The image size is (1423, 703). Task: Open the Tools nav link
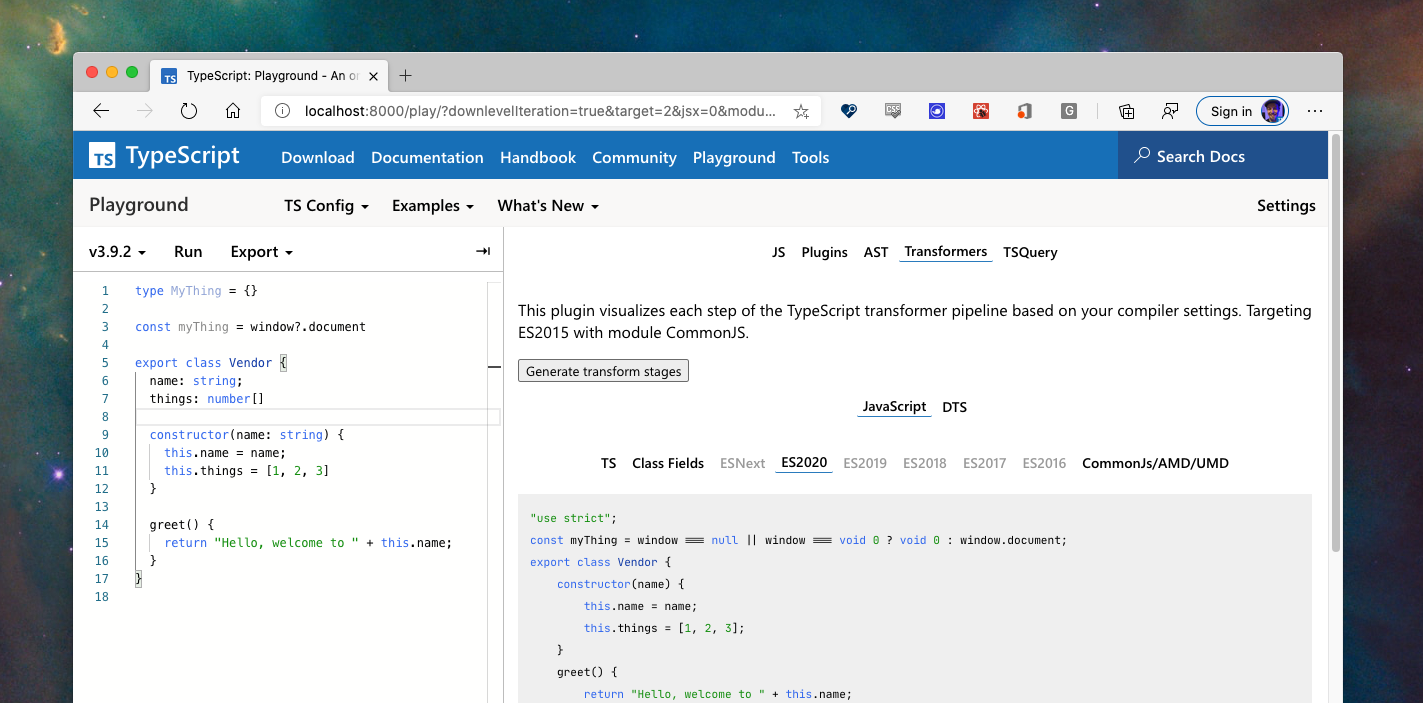pos(810,157)
